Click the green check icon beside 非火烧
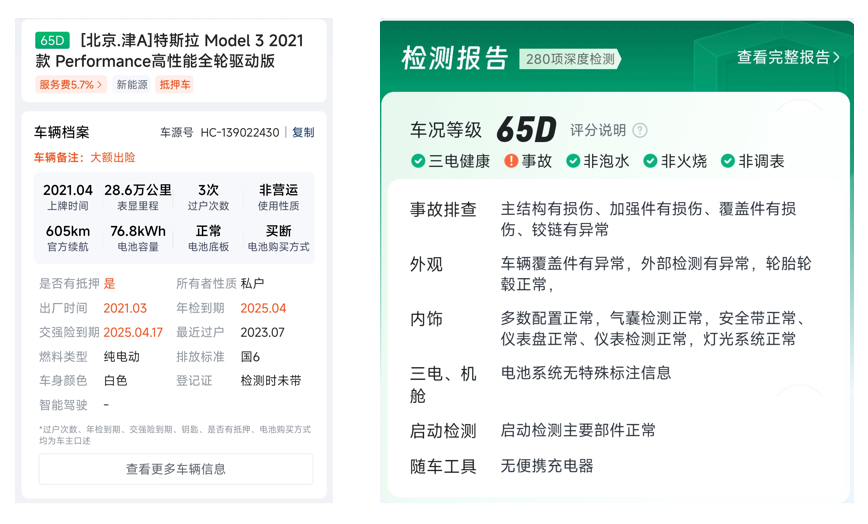This screenshot has width=868, height=524. [650, 161]
